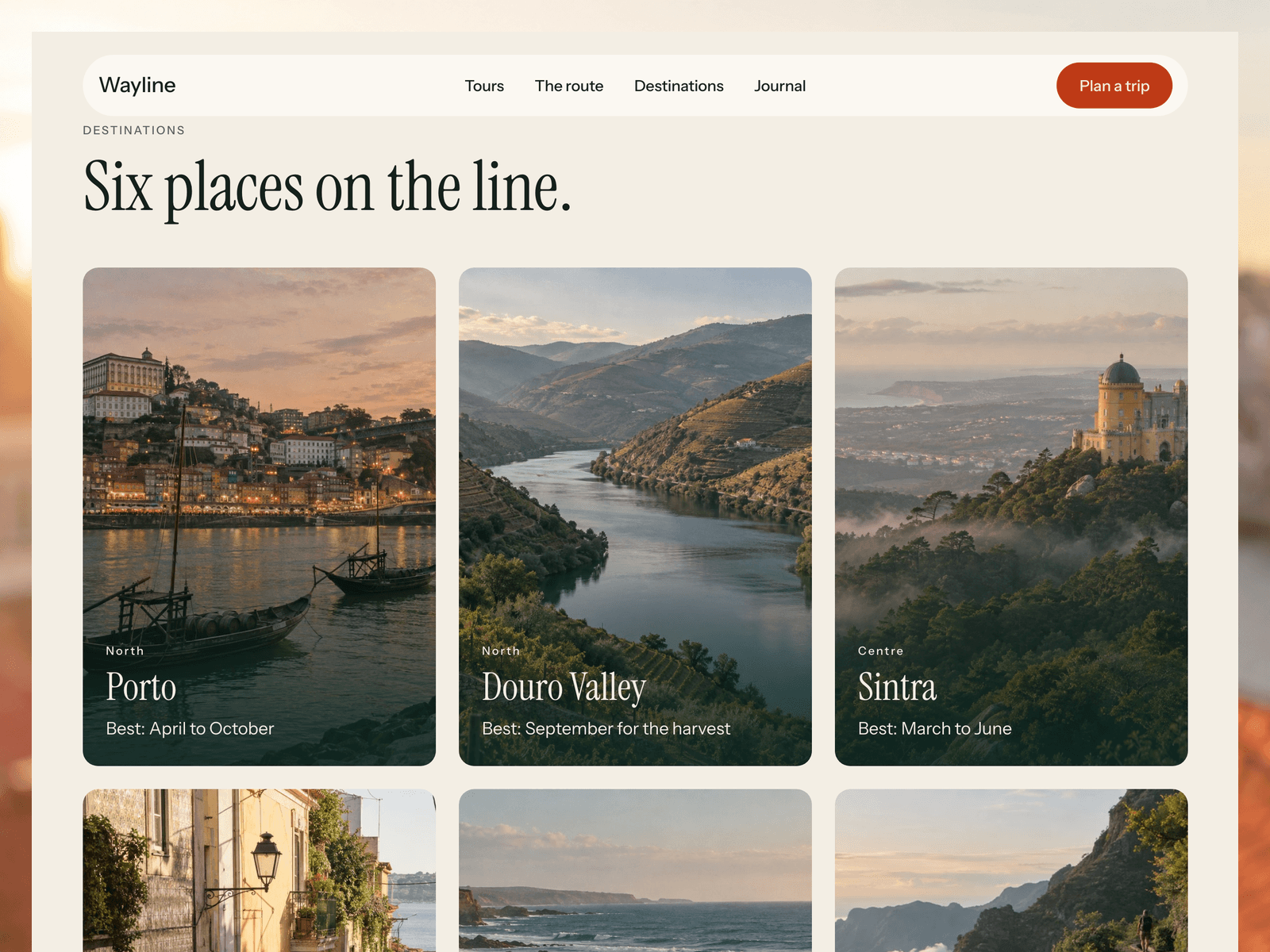The height and width of the screenshot is (952, 1270).
Task: Click the Centre region label on Sintra
Action: (x=880, y=651)
